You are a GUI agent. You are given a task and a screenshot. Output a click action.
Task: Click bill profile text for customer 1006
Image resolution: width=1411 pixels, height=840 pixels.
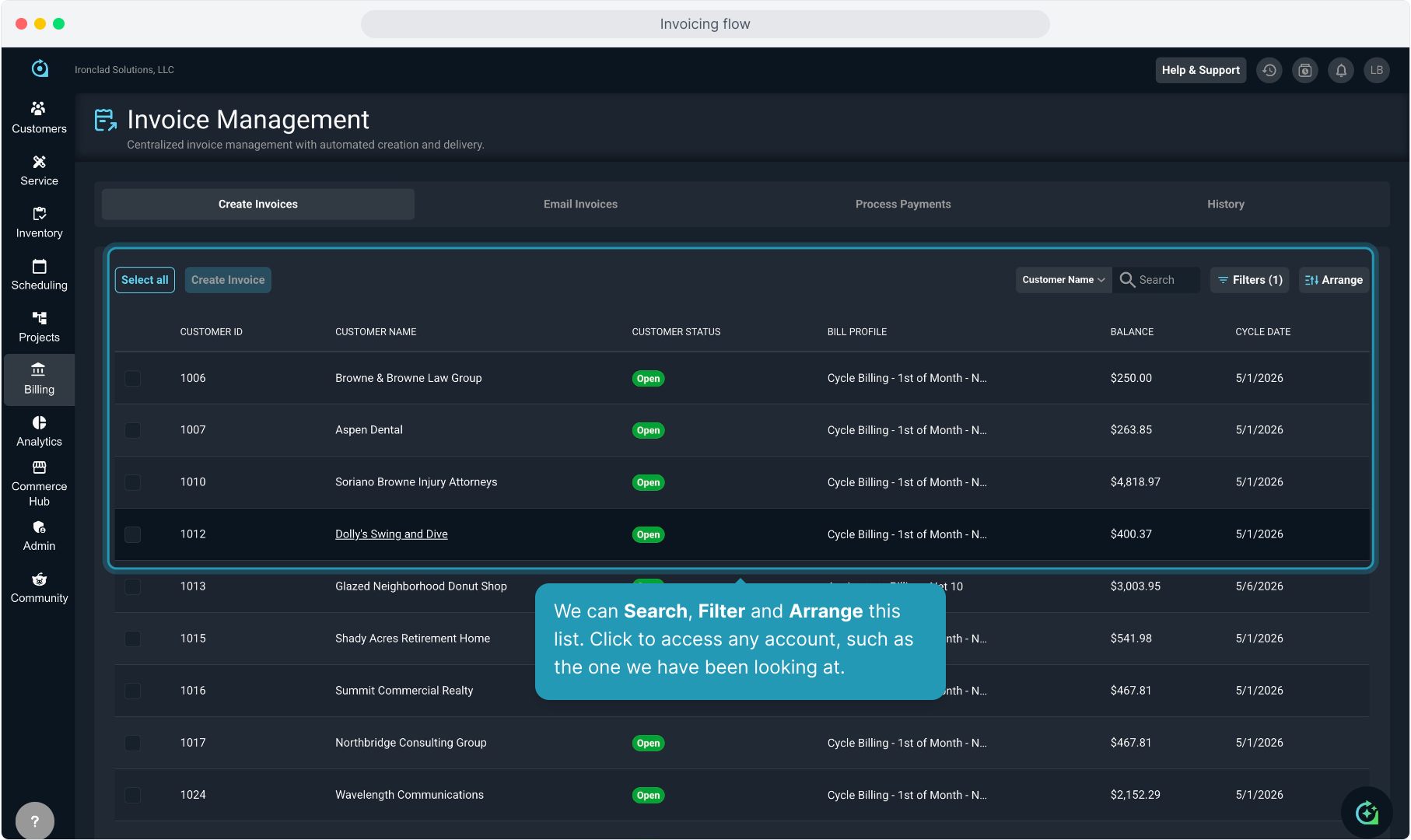click(x=907, y=378)
